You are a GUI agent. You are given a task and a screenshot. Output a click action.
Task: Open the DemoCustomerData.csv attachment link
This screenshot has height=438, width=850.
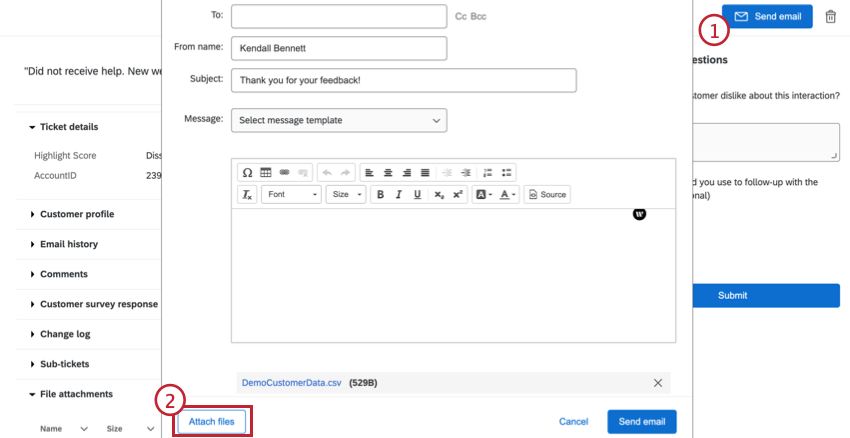click(292, 383)
